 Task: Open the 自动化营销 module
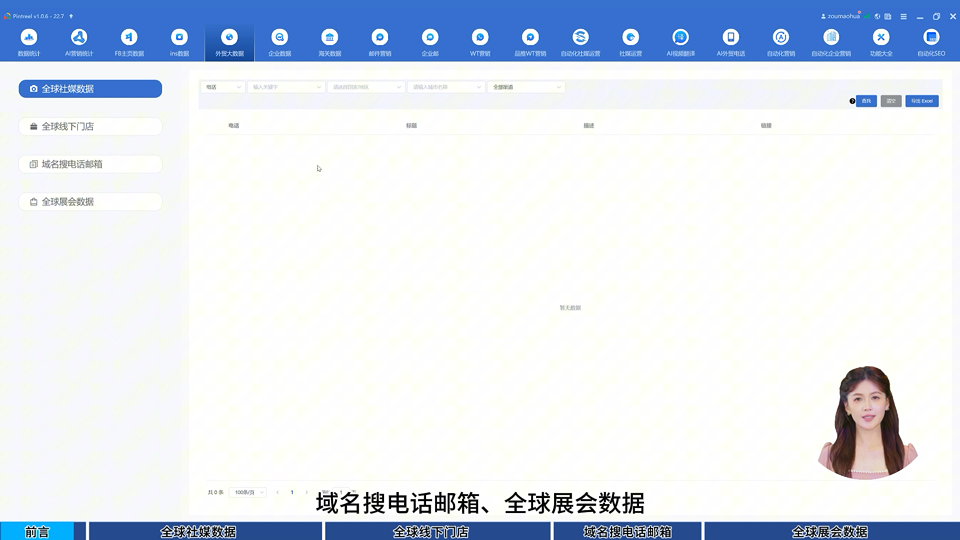781,42
